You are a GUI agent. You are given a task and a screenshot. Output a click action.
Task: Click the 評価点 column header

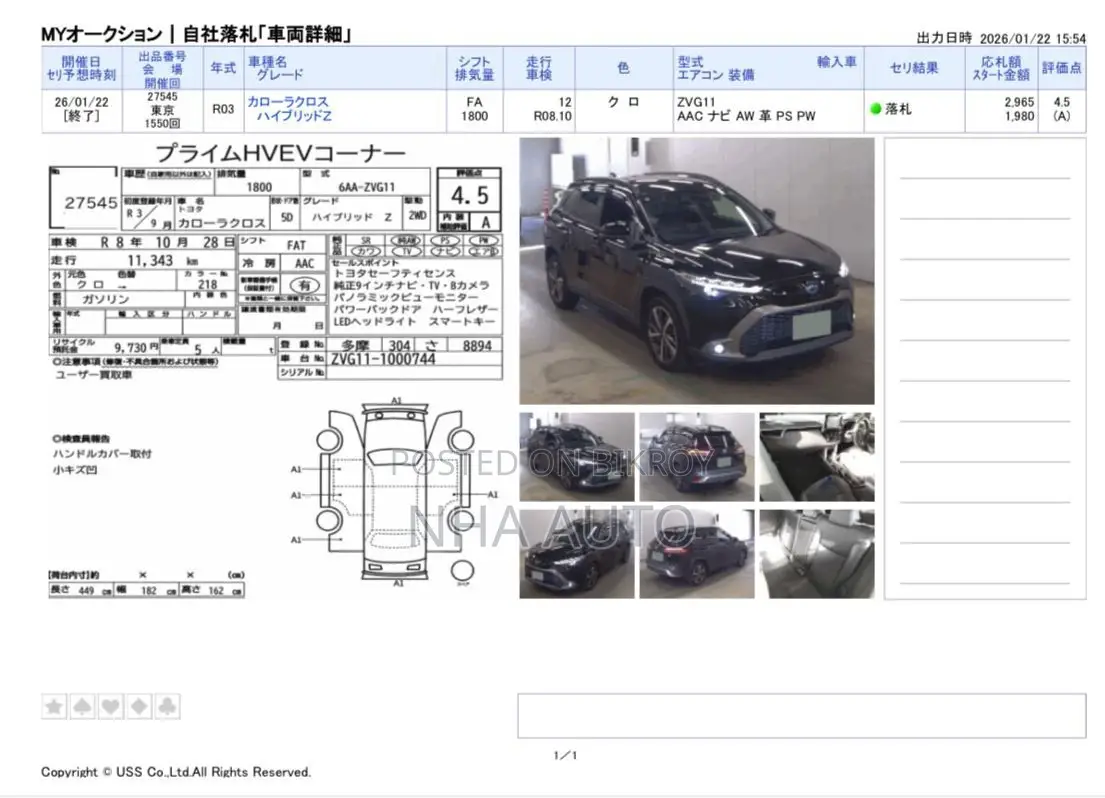pyautogui.click(x=1061, y=68)
